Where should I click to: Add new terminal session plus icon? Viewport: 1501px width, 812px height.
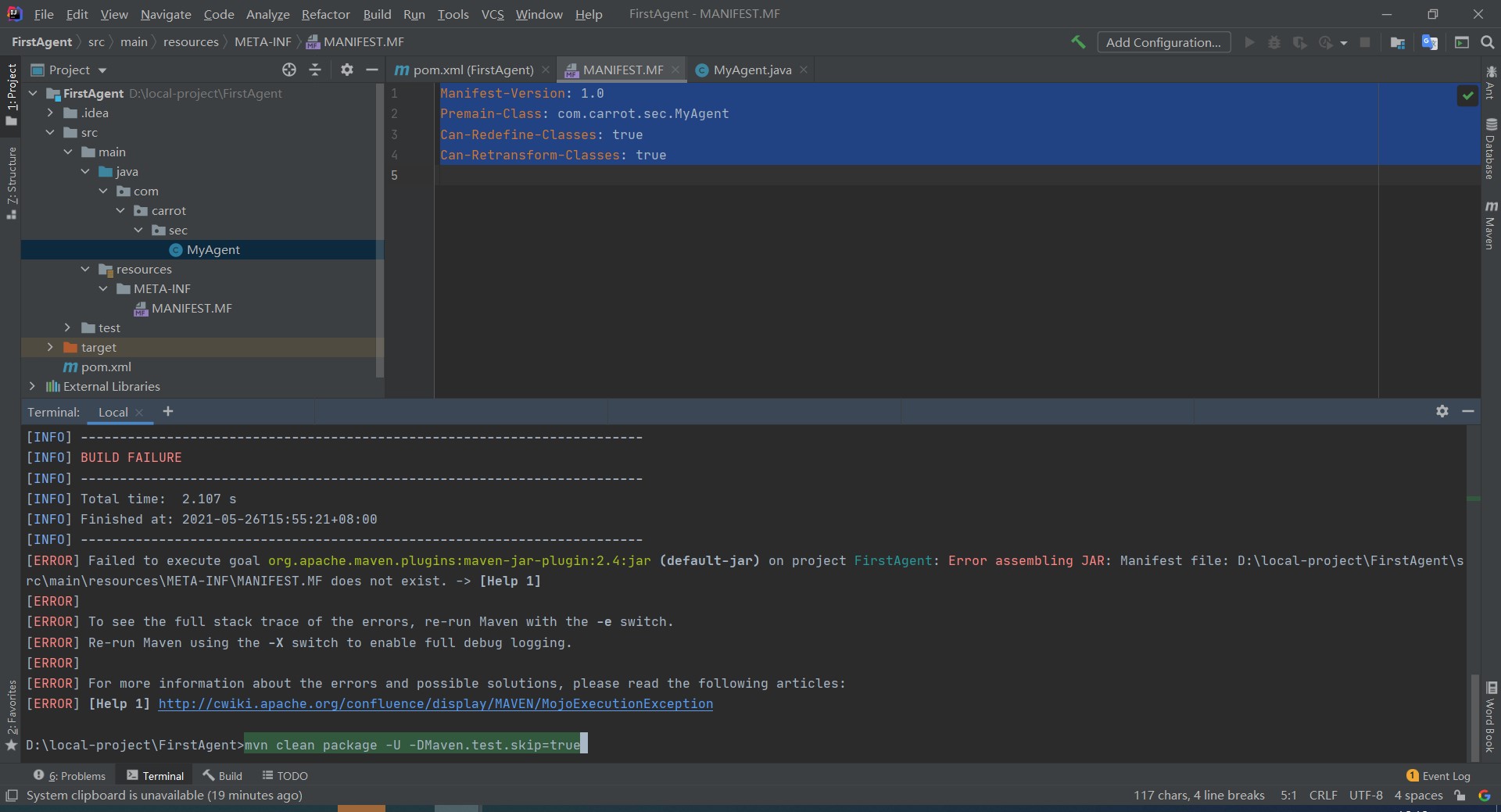(168, 411)
